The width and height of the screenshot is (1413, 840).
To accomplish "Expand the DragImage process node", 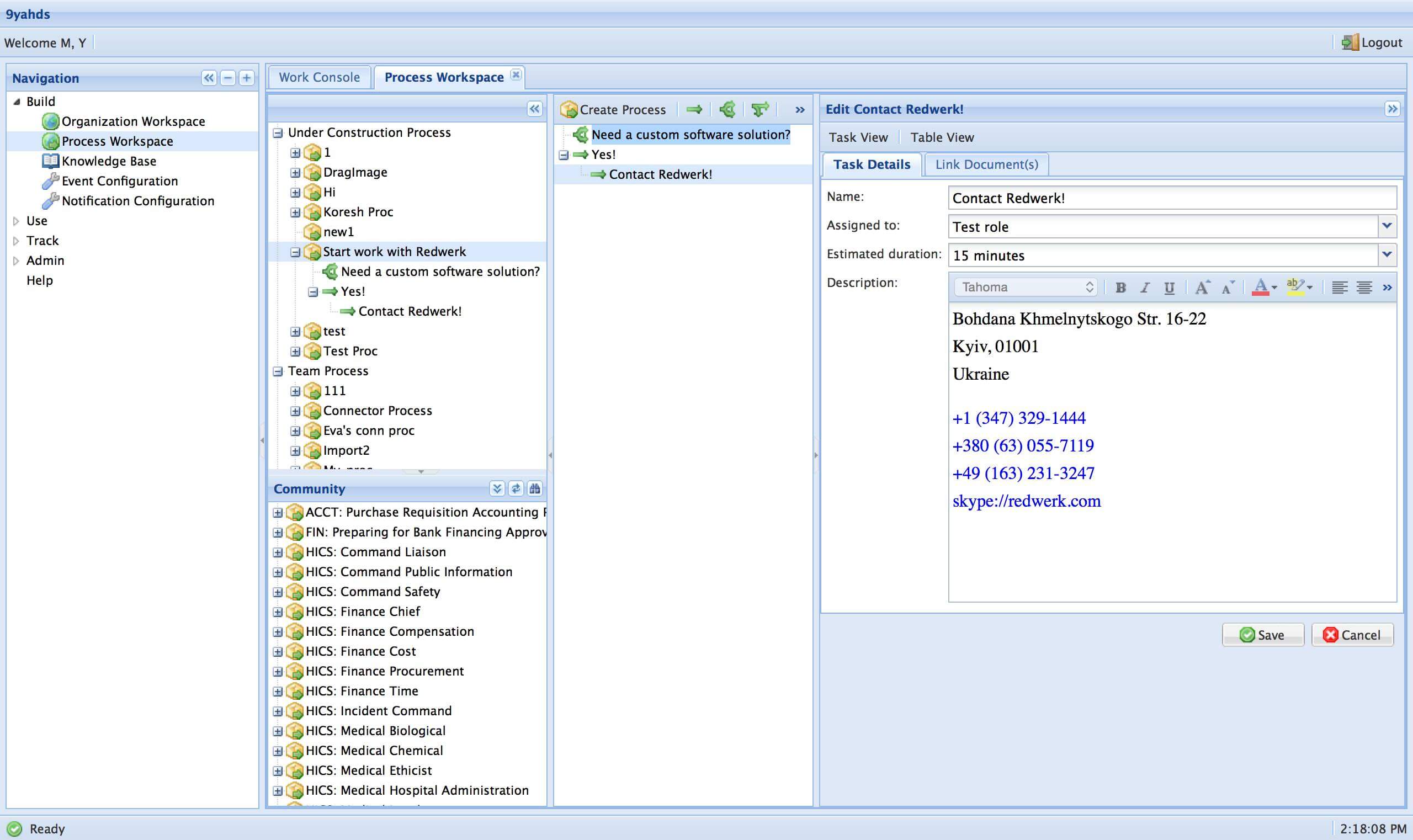I will 295,173.
